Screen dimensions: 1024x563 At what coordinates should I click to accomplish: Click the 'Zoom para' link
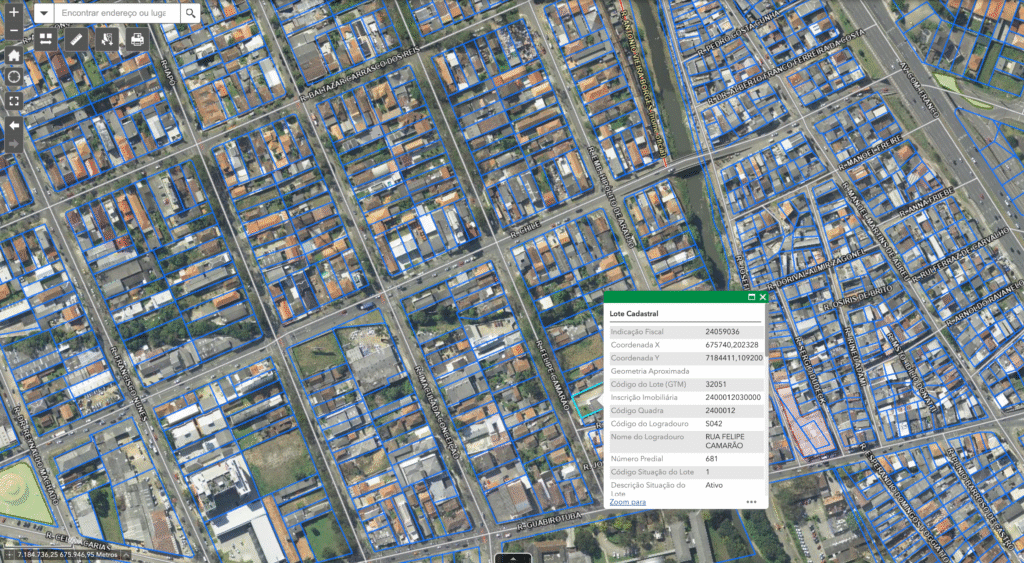coord(628,502)
